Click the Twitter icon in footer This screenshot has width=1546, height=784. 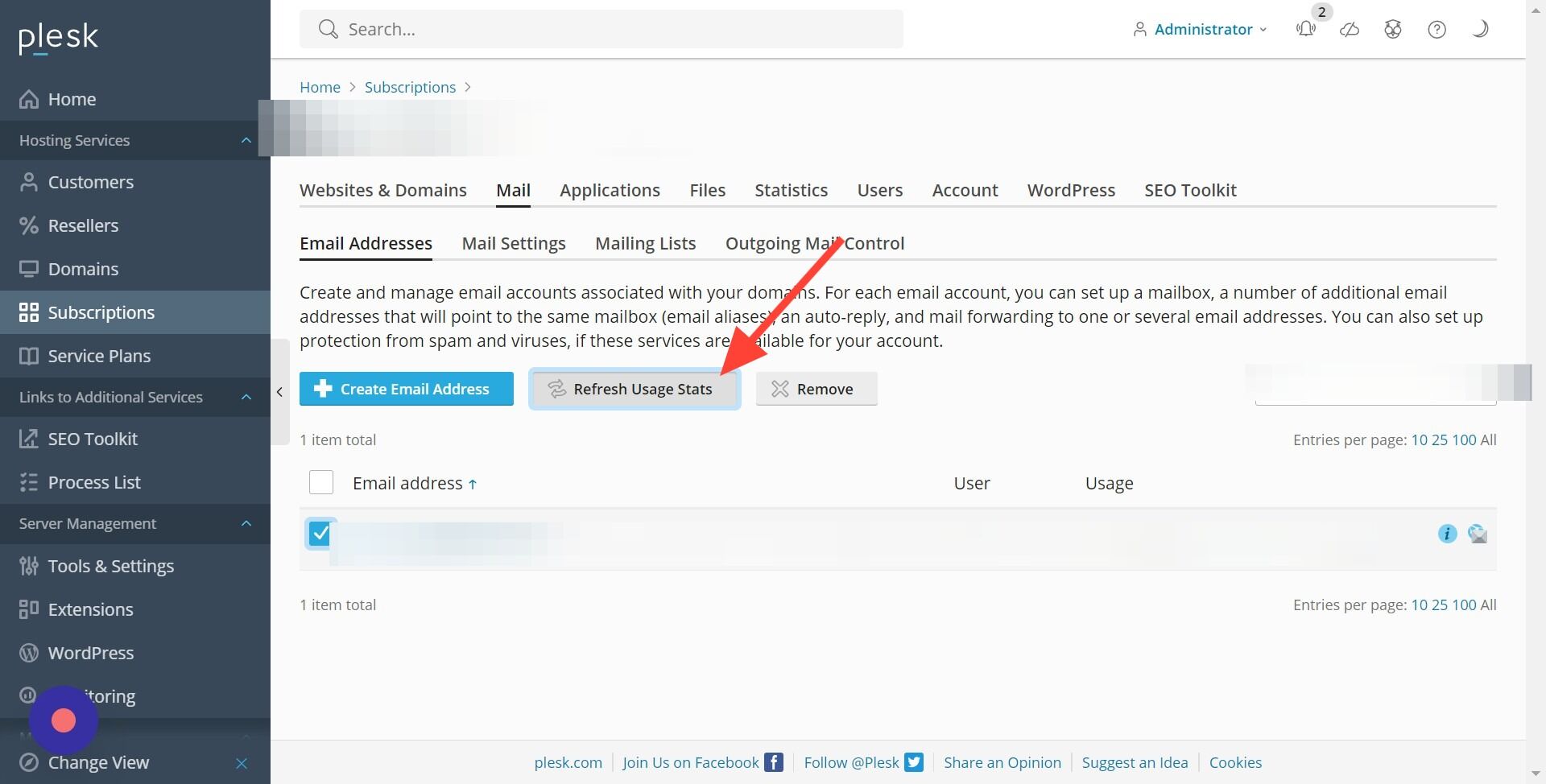[914, 762]
